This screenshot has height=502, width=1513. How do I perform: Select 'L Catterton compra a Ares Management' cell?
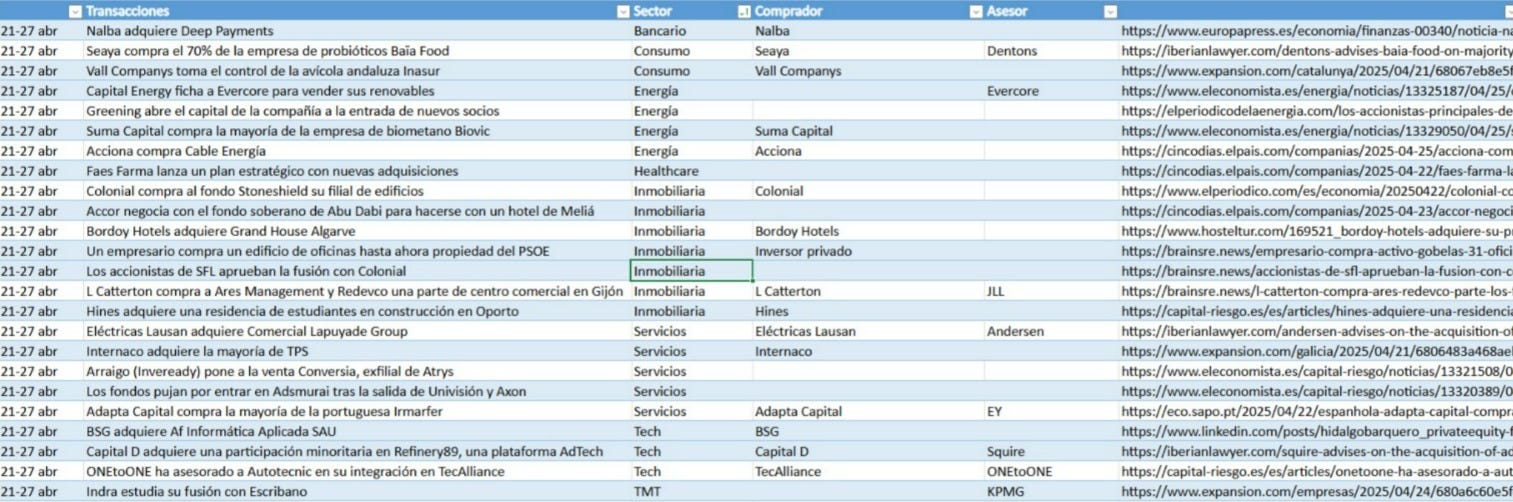tap(357, 291)
